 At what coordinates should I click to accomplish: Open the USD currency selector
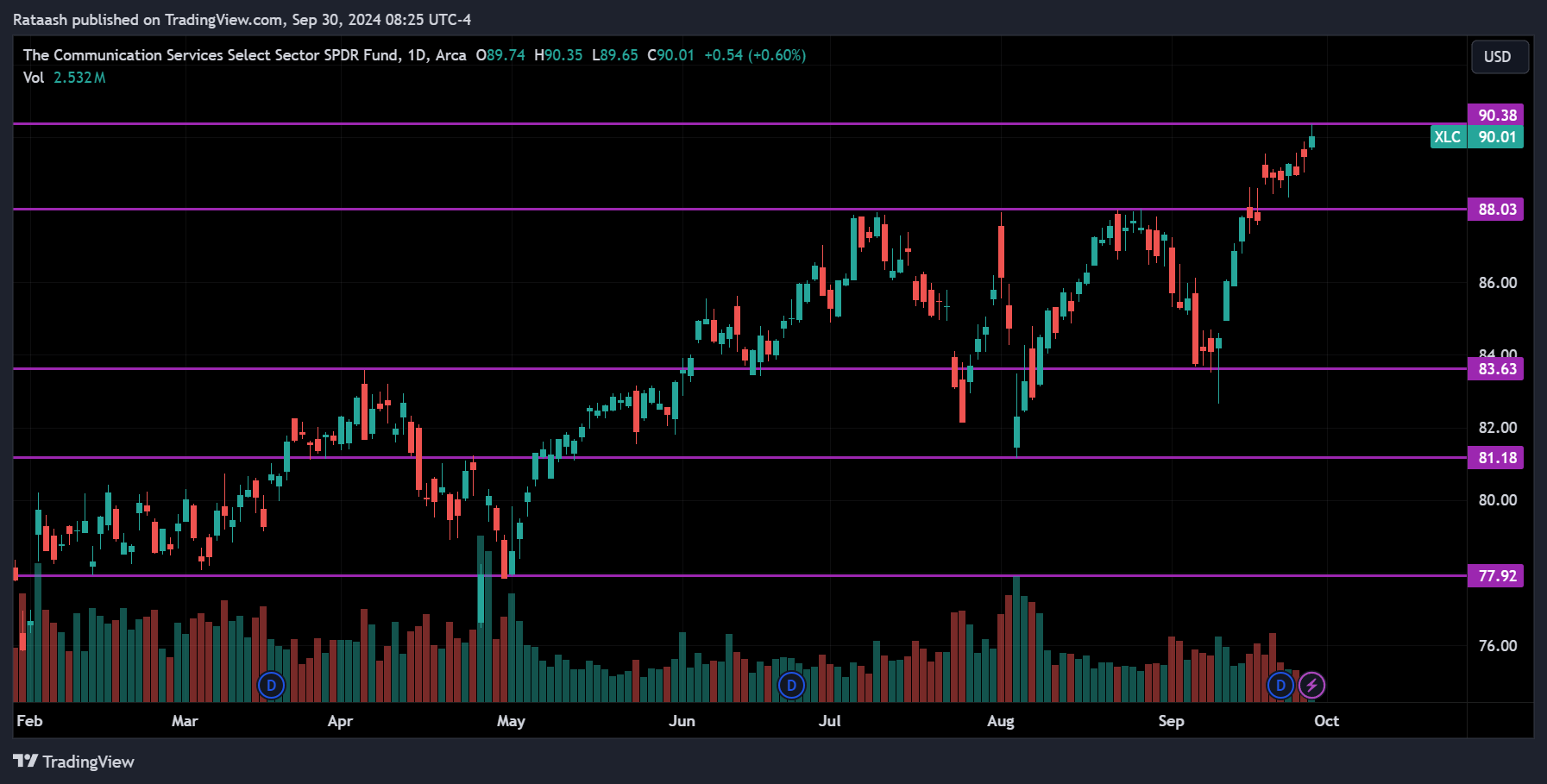point(1500,57)
